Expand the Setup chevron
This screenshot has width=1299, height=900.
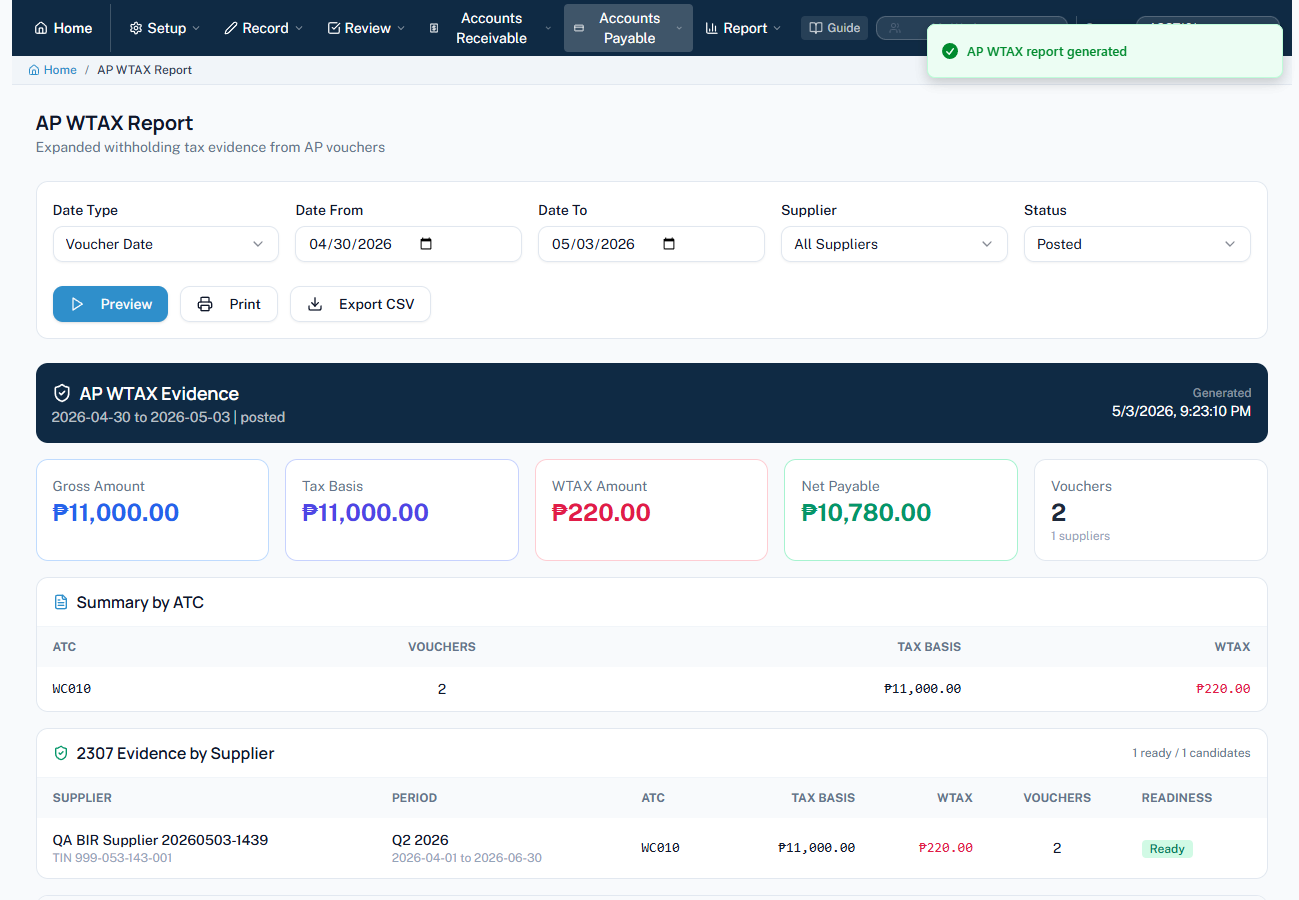coord(196,28)
